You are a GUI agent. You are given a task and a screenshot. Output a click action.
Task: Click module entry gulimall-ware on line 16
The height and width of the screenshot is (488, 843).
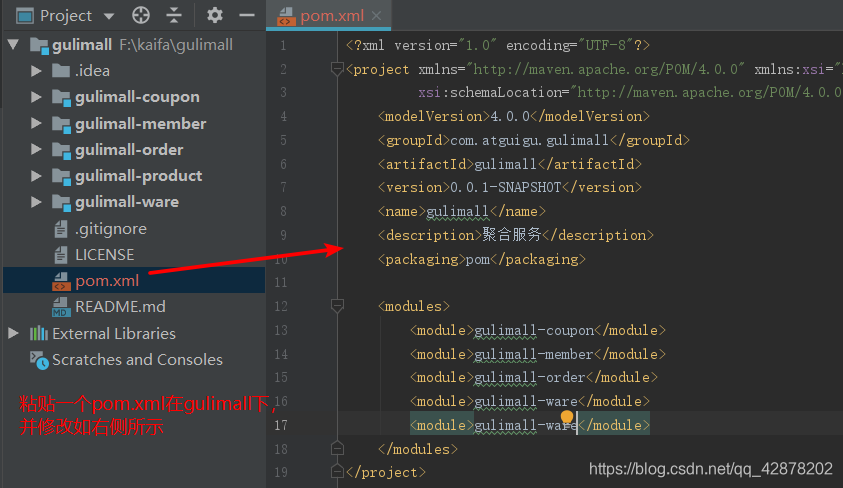click(x=525, y=401)
